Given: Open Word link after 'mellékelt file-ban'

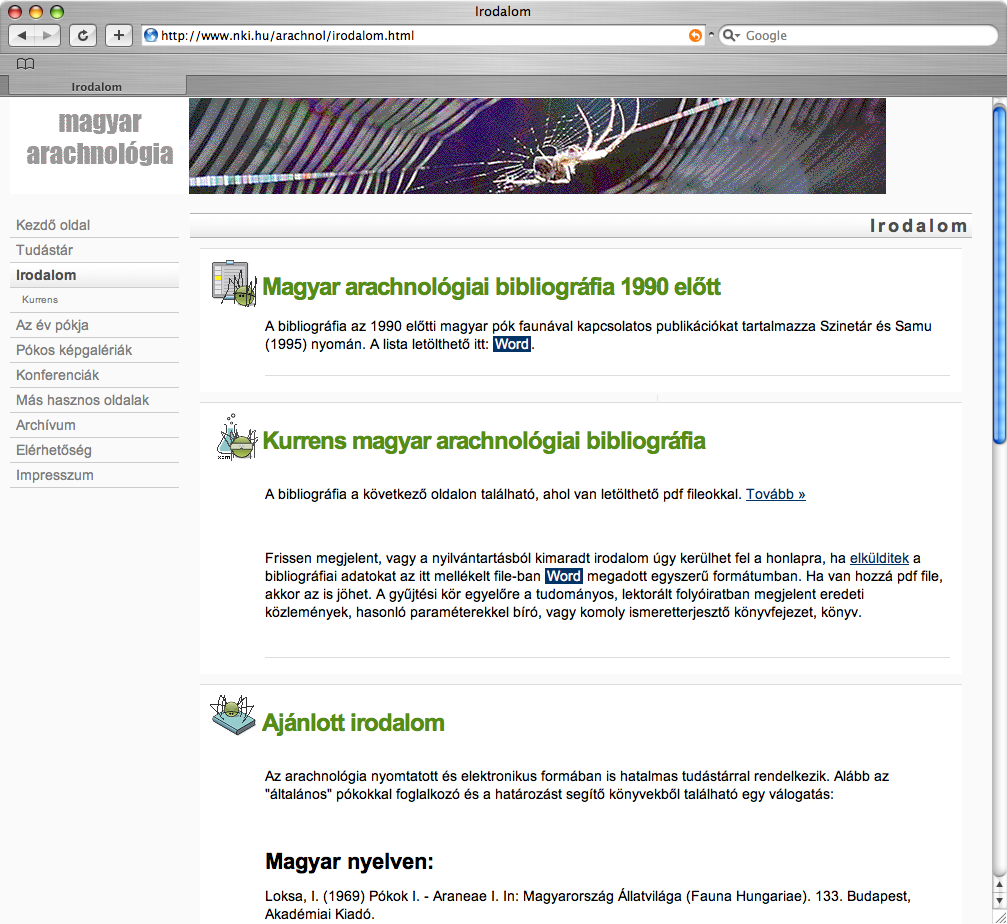Looking at the screenshot, I should tap(564, 577).
